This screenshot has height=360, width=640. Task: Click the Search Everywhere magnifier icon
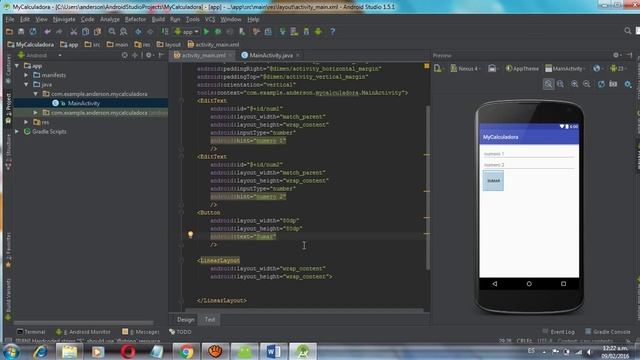(x=627, y=31)
